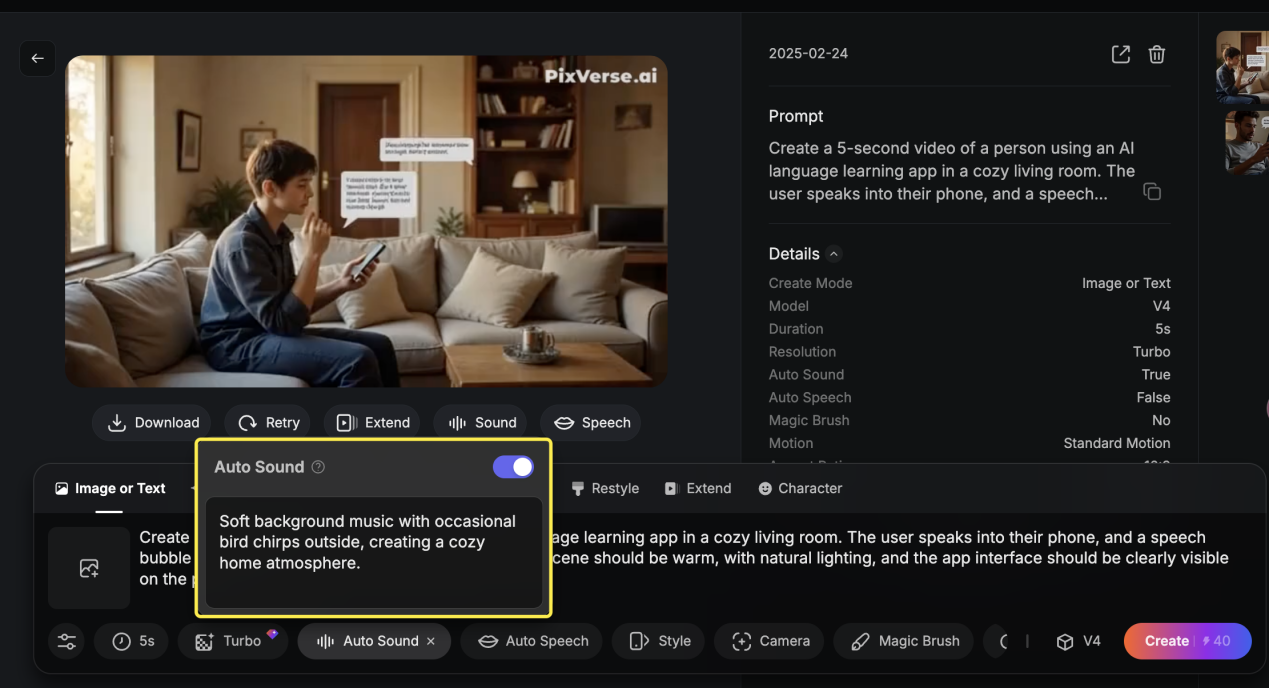Click the Download button

(x=153, y=423)
